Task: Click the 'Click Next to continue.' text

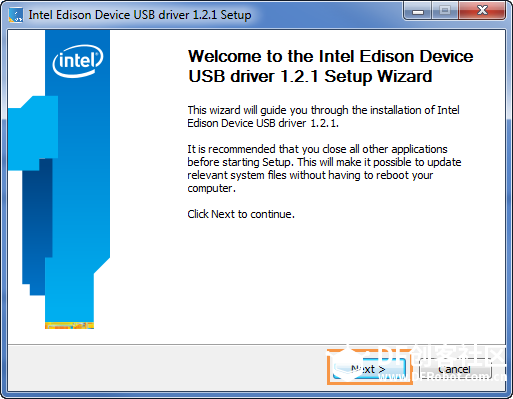Action: (x=241, y=214)
